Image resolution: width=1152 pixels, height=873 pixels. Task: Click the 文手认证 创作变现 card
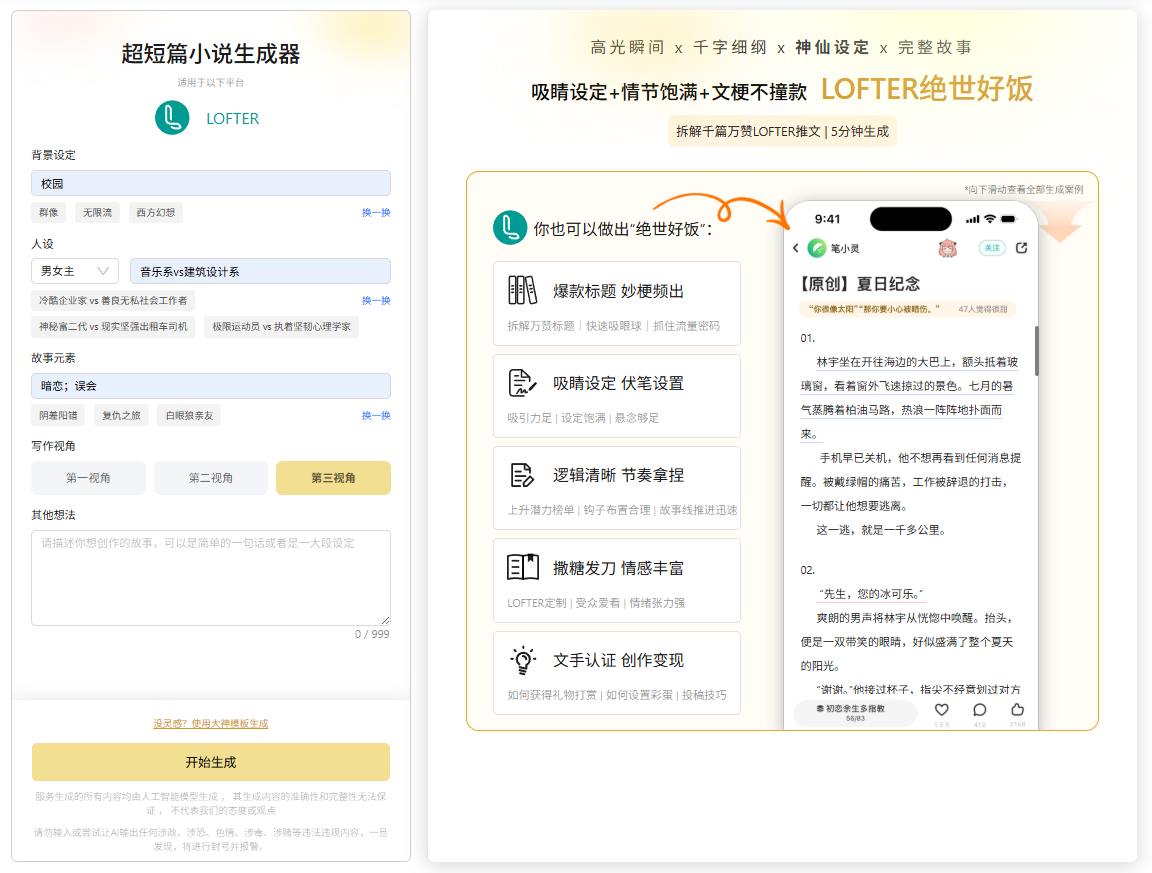(616, 673)
